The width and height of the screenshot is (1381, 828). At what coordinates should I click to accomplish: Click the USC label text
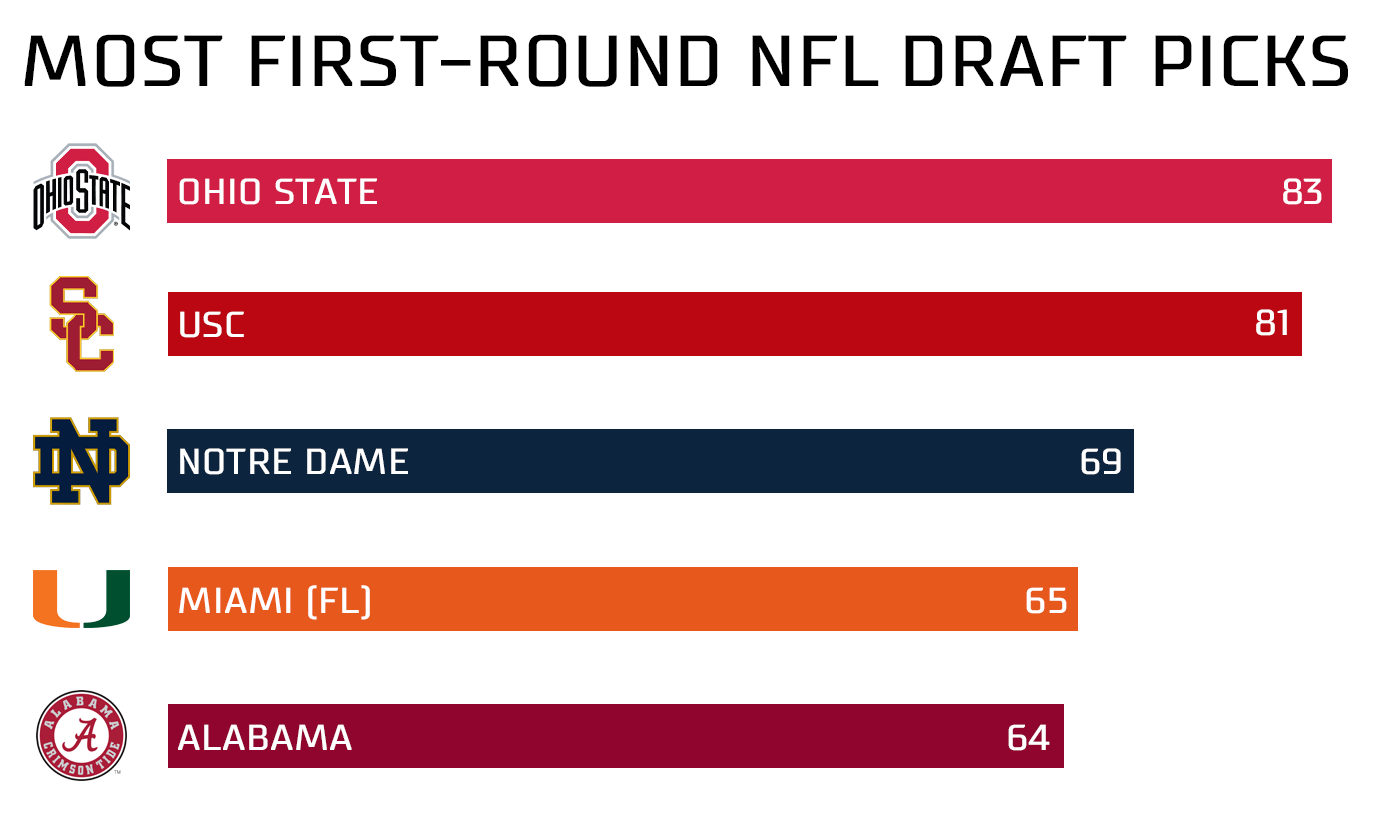point(211,325)
